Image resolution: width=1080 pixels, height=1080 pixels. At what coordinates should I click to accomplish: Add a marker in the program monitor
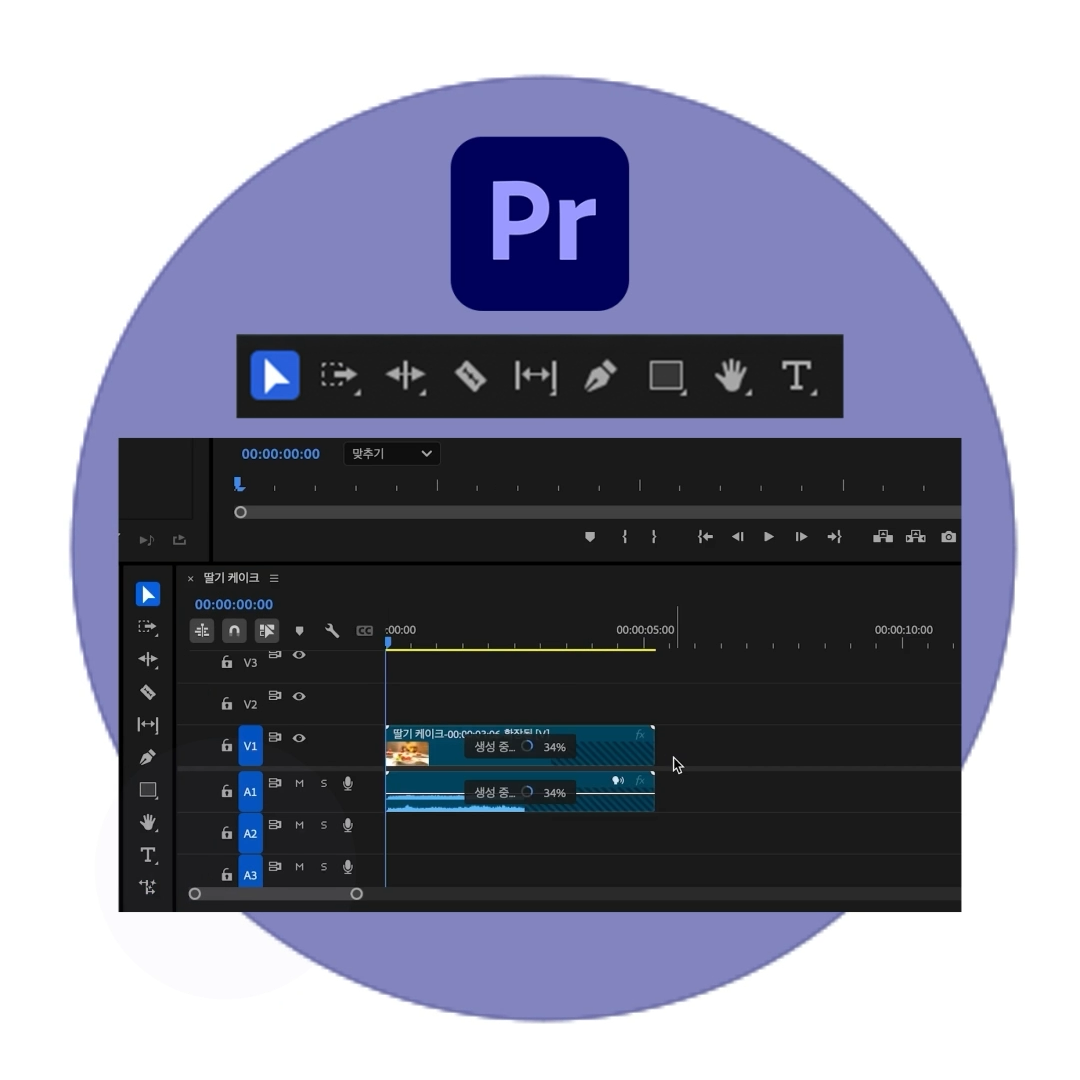click(x=590, y=537)
